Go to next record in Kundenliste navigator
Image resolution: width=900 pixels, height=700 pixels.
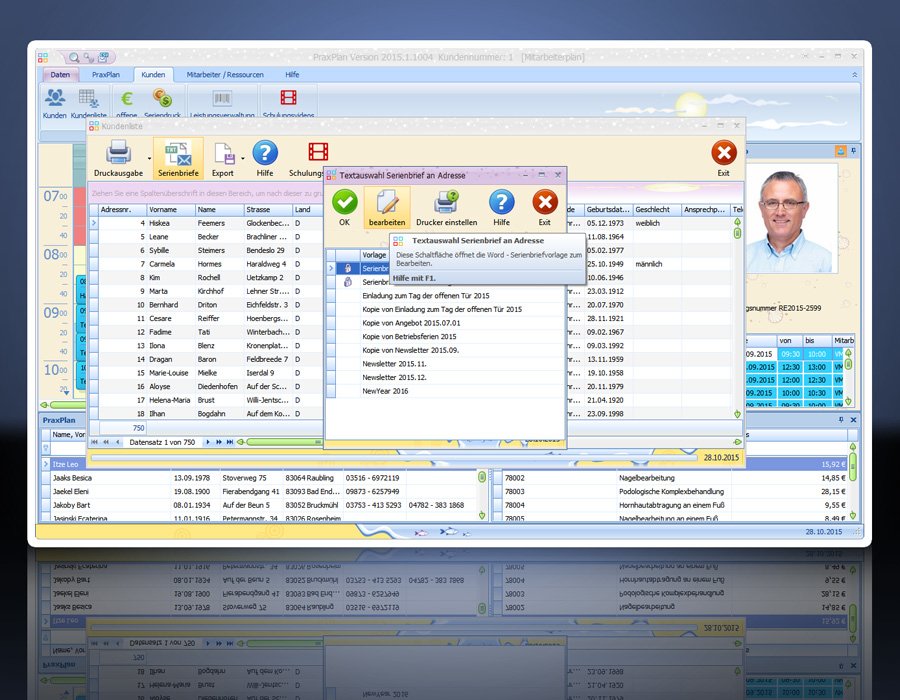[x=208, y=442]
